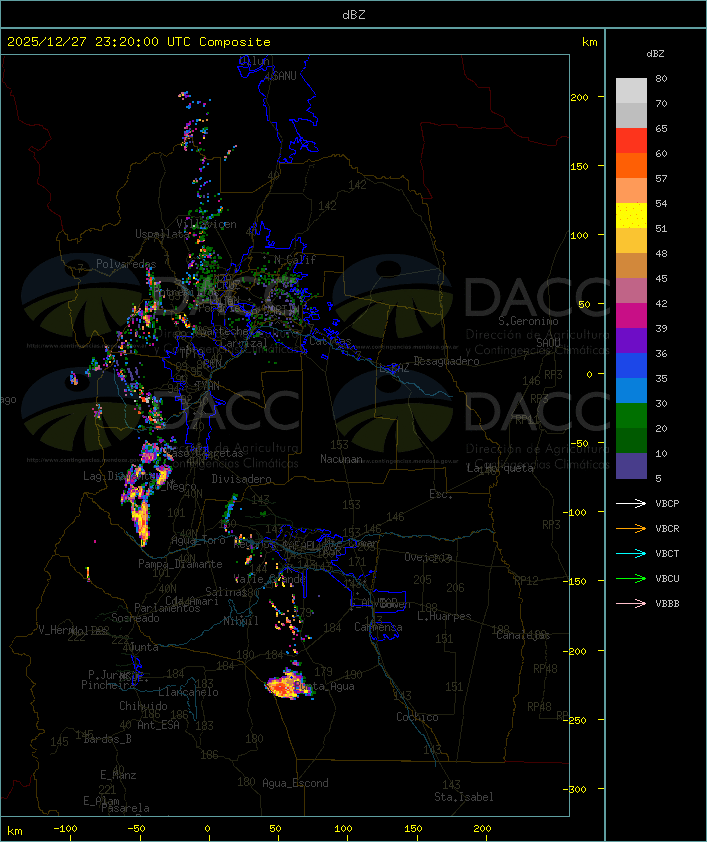Select the dark orange 57-60 dBZ swatch
Viewport: 707px width, 842px height.
coord(631,165)
